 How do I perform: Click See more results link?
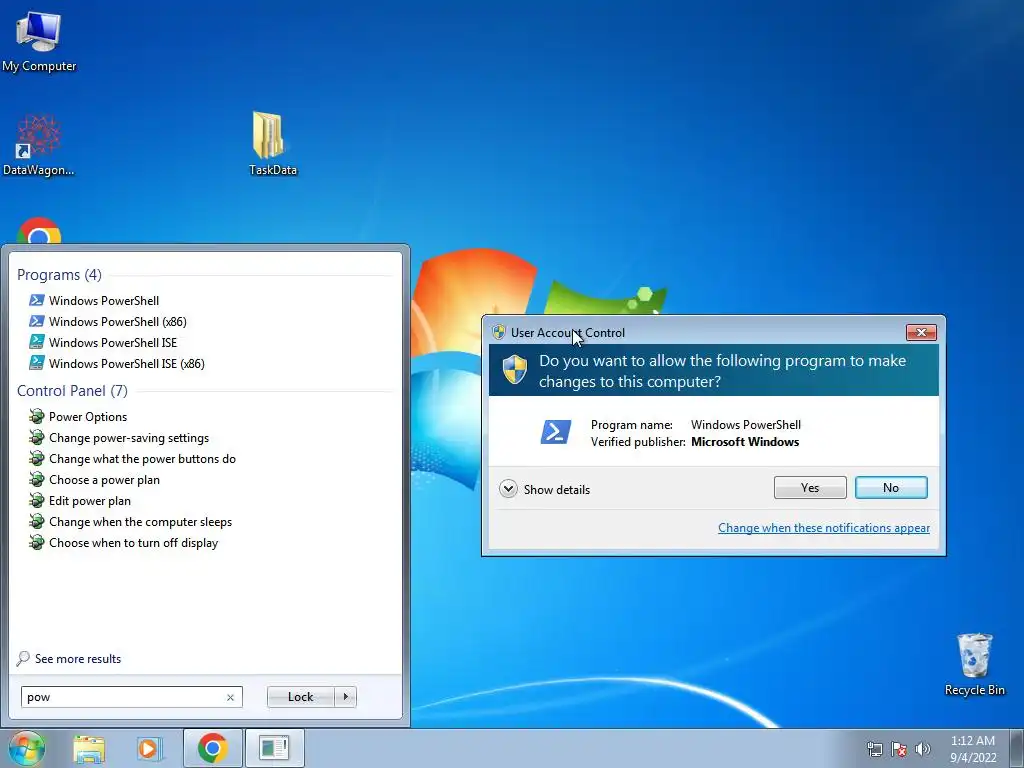tap(78, 659)
